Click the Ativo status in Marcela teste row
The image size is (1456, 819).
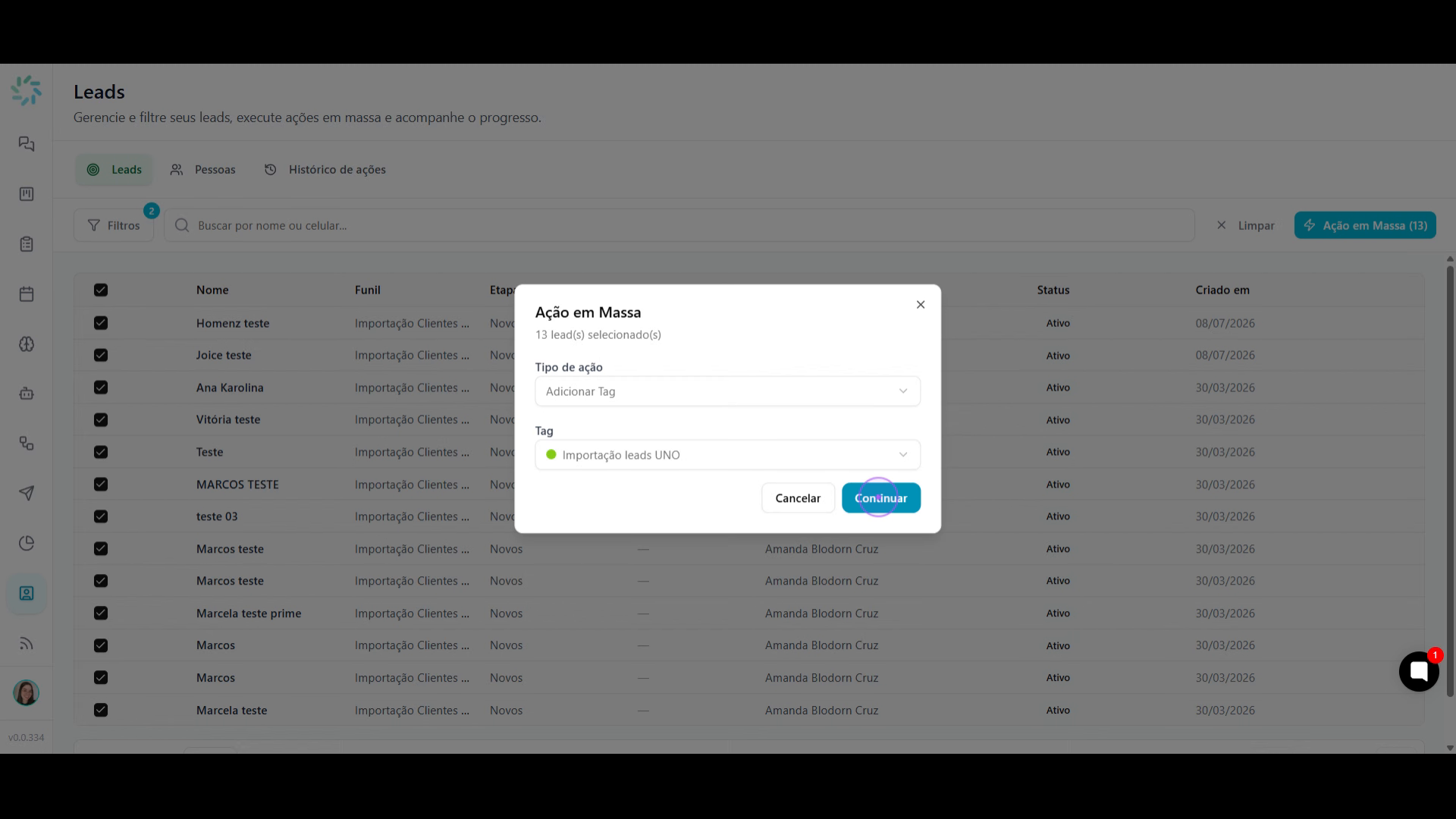click(1058, 711)
